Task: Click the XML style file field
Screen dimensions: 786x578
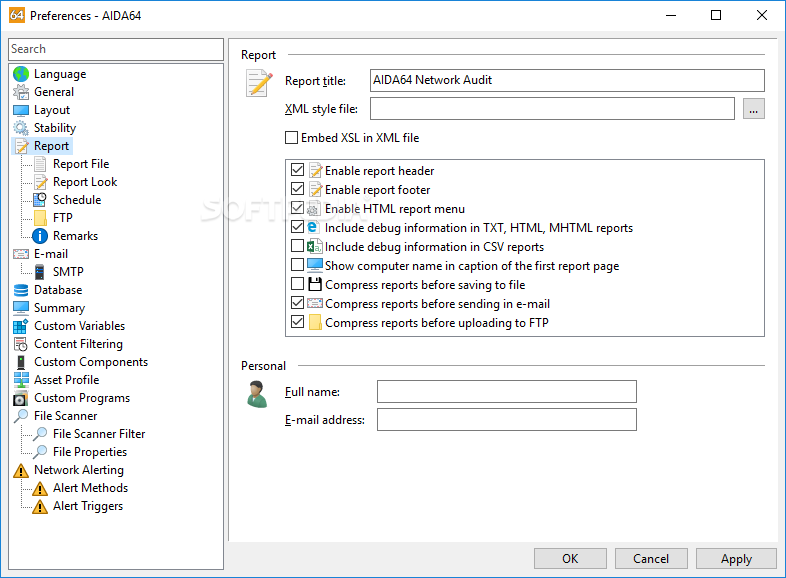Action: (552, 108)
